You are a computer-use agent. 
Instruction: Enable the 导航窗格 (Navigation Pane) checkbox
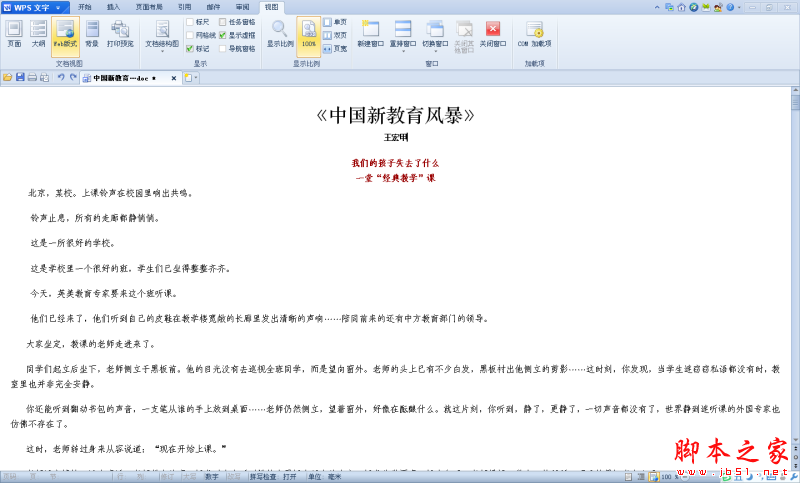[x=222, y=48]
